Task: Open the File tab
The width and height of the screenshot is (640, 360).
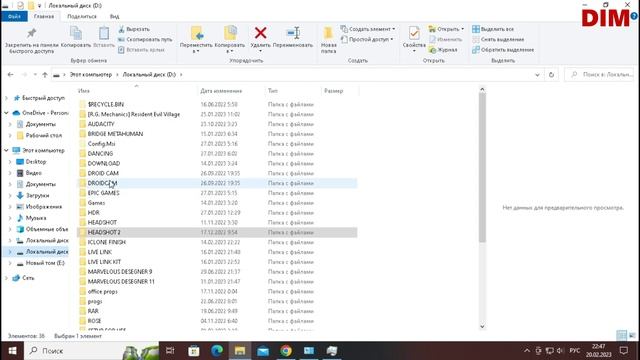Action: (14, 16)
